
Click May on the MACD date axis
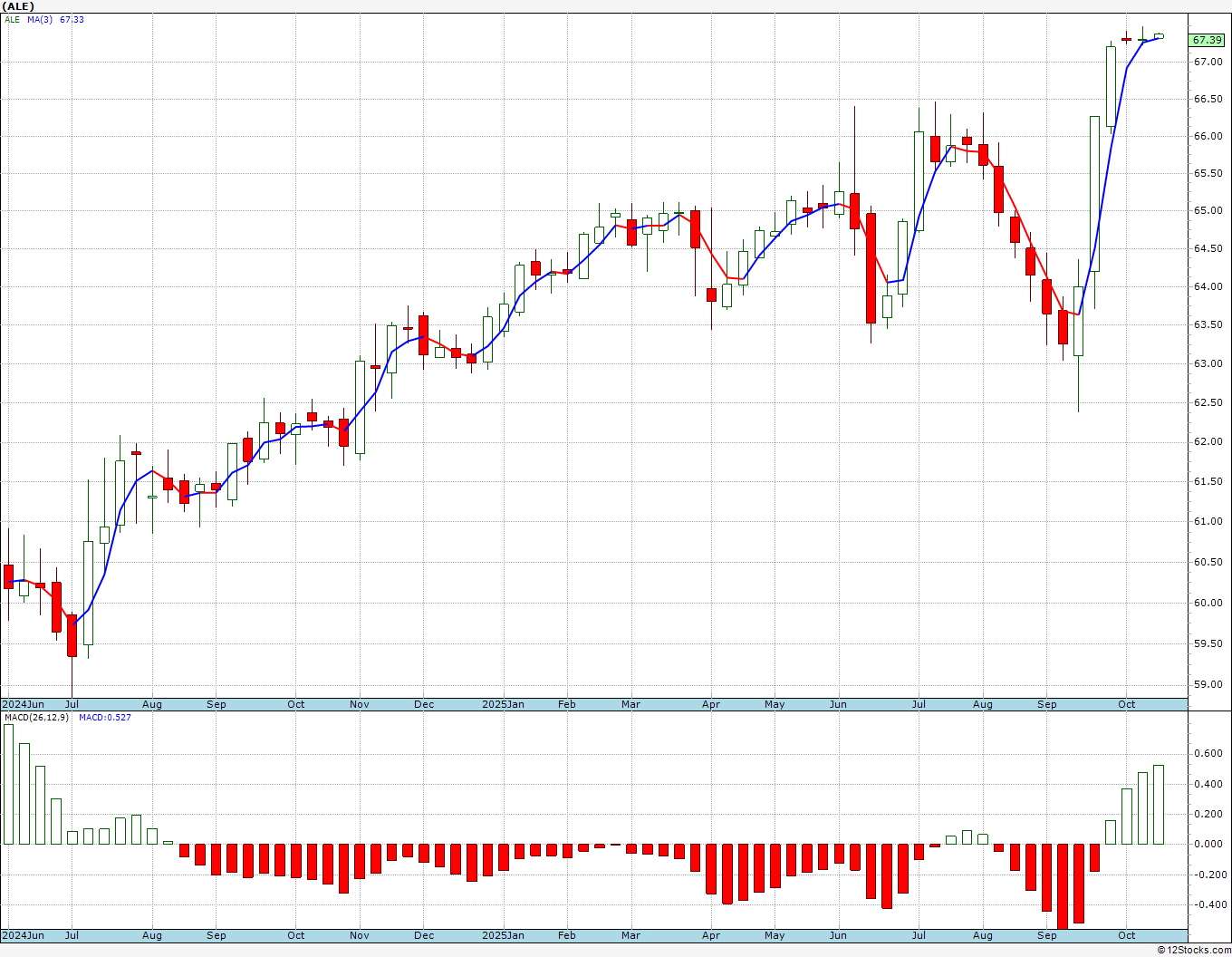775,935
